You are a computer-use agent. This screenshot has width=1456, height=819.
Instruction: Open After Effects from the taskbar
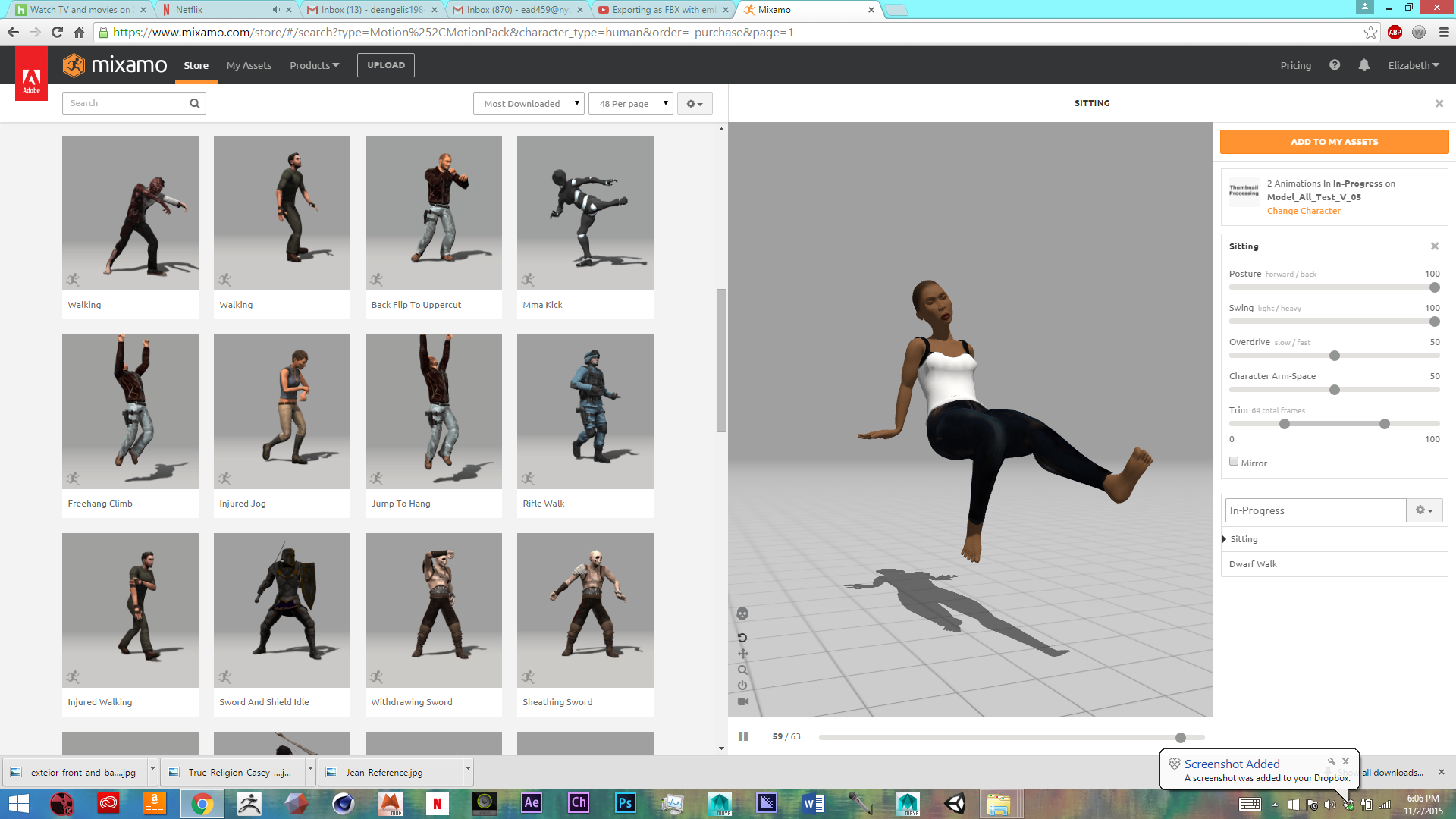[x=532, y=803]
